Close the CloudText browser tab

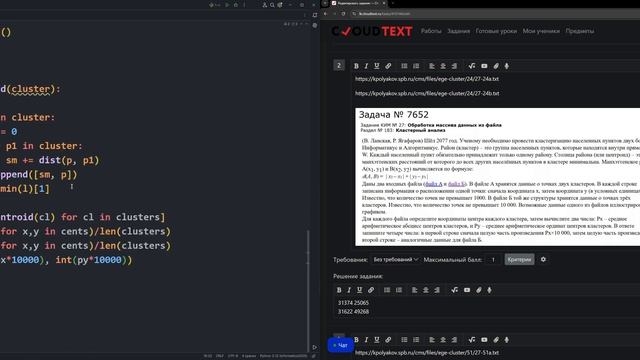(x=384, y=3)
